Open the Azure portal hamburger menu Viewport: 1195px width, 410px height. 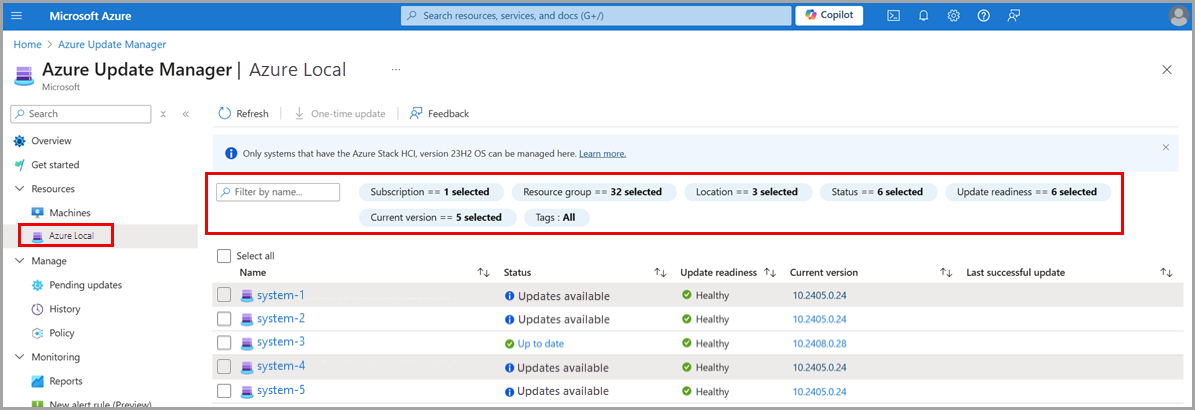tap(17, 16)
